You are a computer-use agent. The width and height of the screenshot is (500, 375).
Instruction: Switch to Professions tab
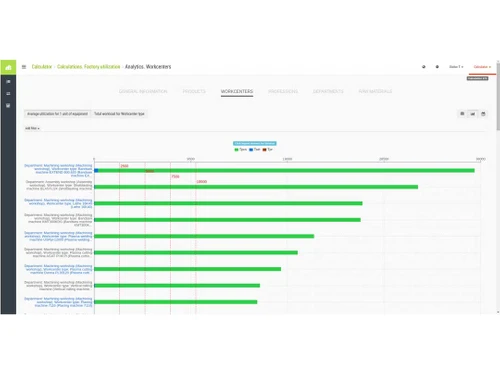click(x=283, y=91)
